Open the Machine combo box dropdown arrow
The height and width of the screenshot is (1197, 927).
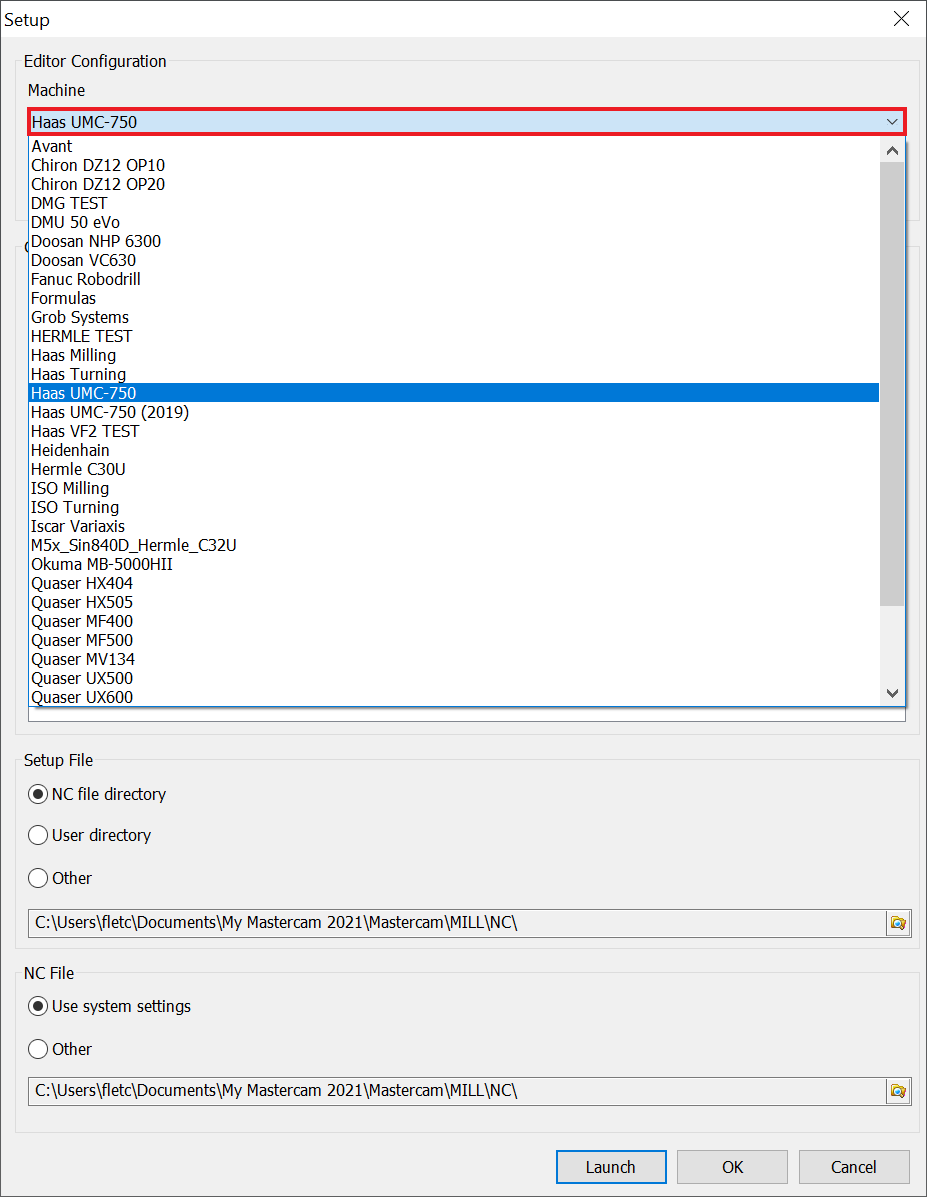tap(891, 122)
